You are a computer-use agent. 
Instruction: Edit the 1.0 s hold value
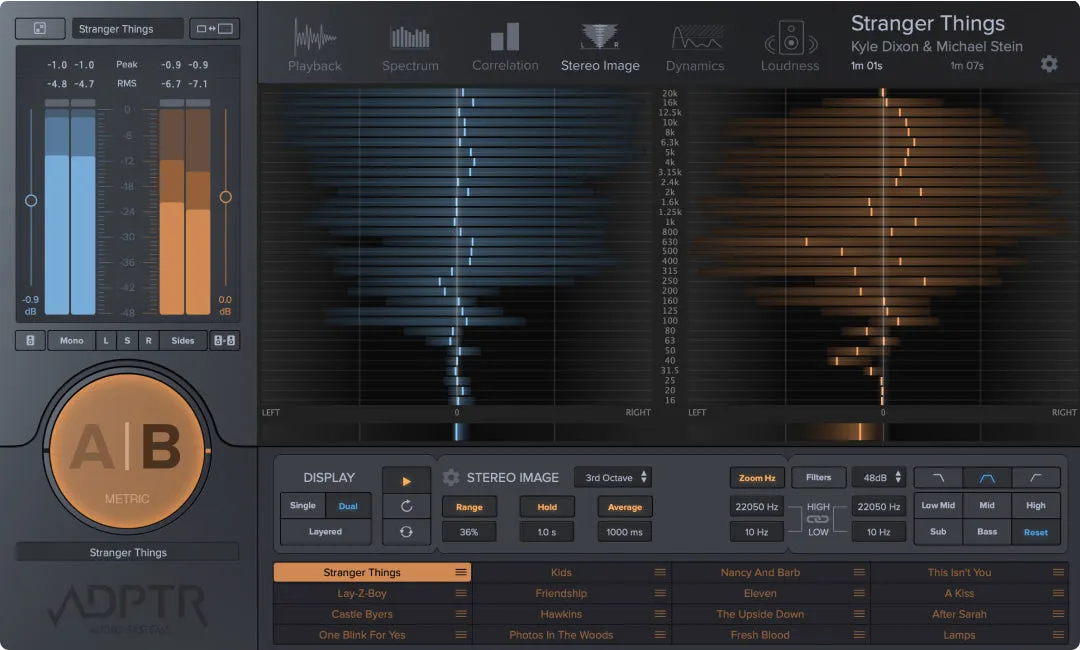coord(547,532)
